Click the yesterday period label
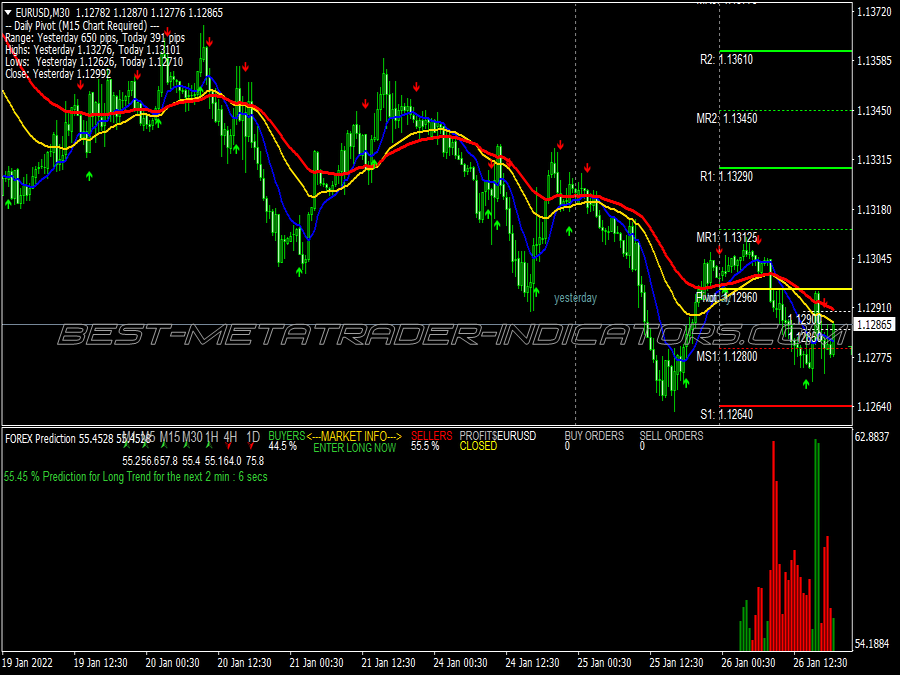This screenshot has width=900, height=675. [575, 298]
